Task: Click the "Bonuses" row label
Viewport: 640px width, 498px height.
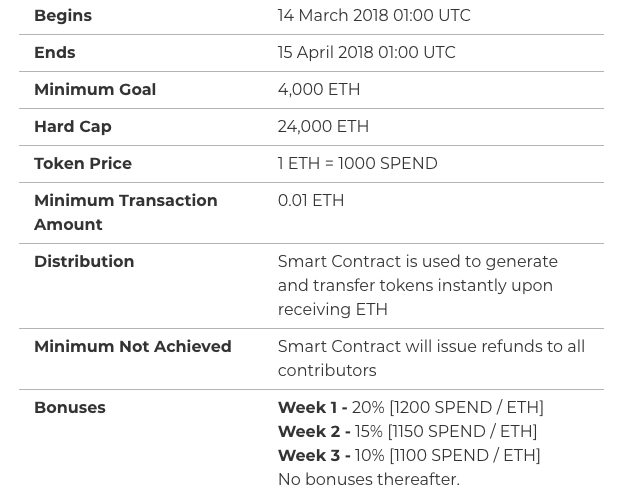Action: pos(70,408)
